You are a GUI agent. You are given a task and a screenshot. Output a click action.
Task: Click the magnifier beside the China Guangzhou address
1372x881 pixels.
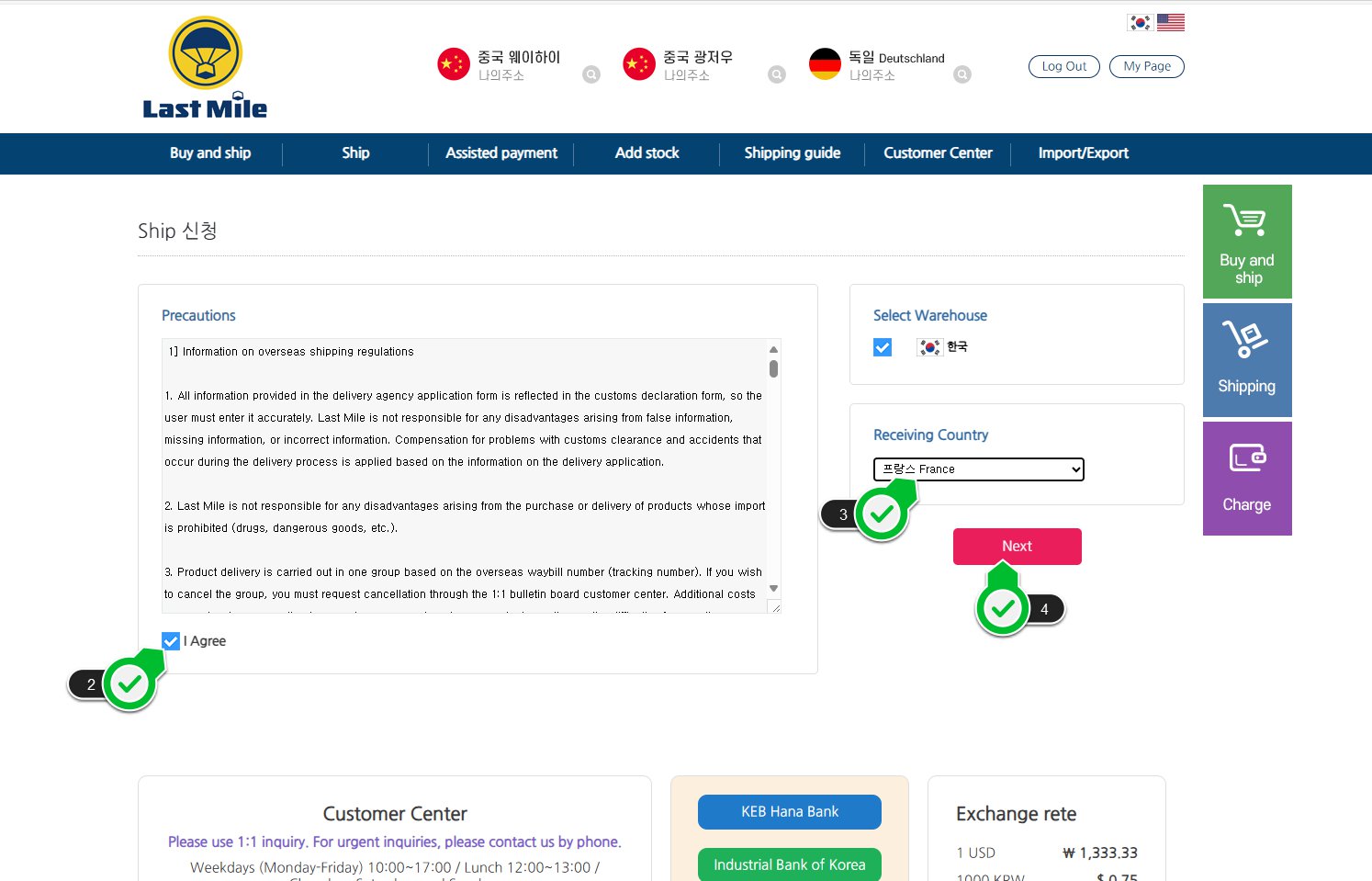click(777, 74)
